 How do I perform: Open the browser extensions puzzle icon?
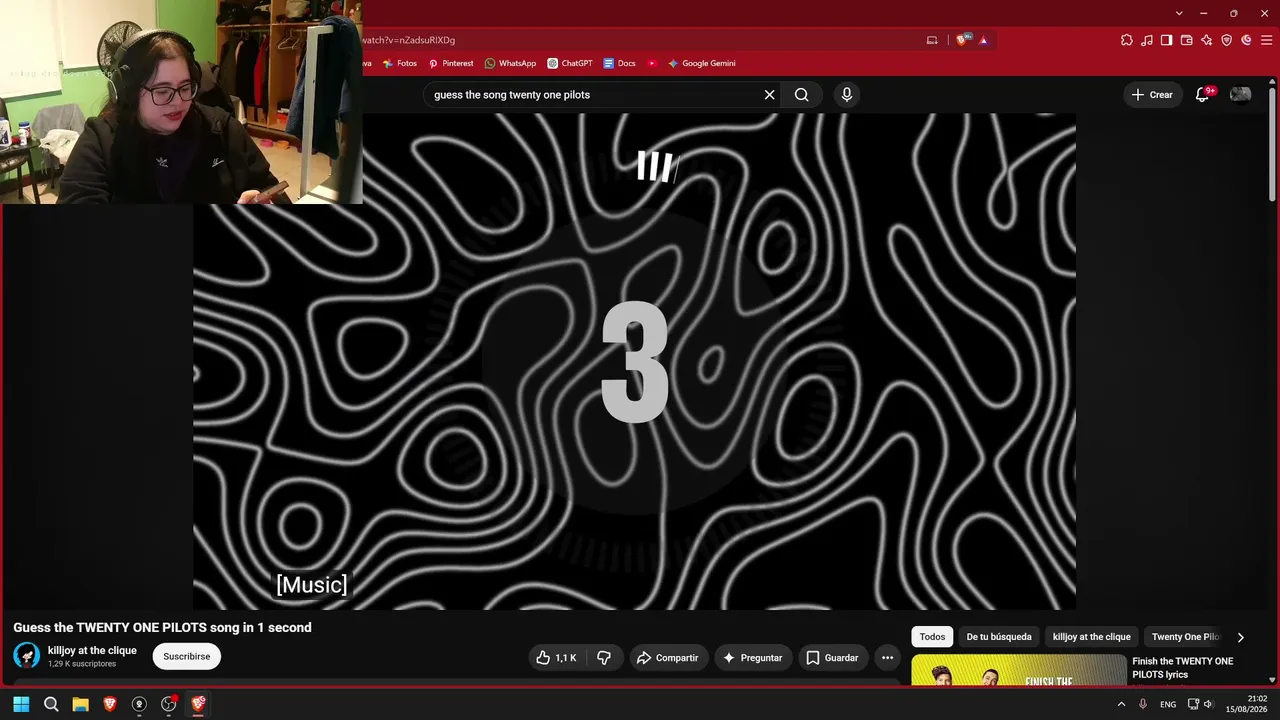pos(1127,40)
